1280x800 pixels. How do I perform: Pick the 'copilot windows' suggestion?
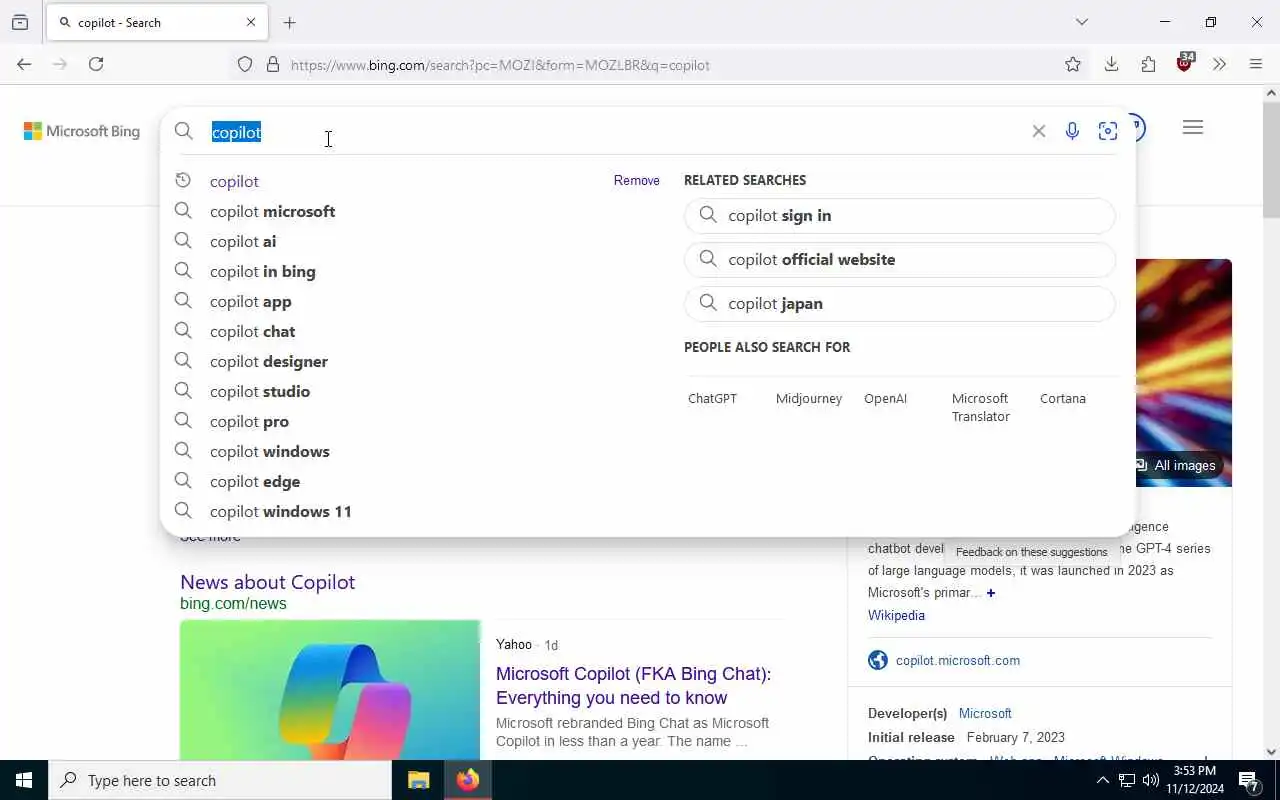270,451
